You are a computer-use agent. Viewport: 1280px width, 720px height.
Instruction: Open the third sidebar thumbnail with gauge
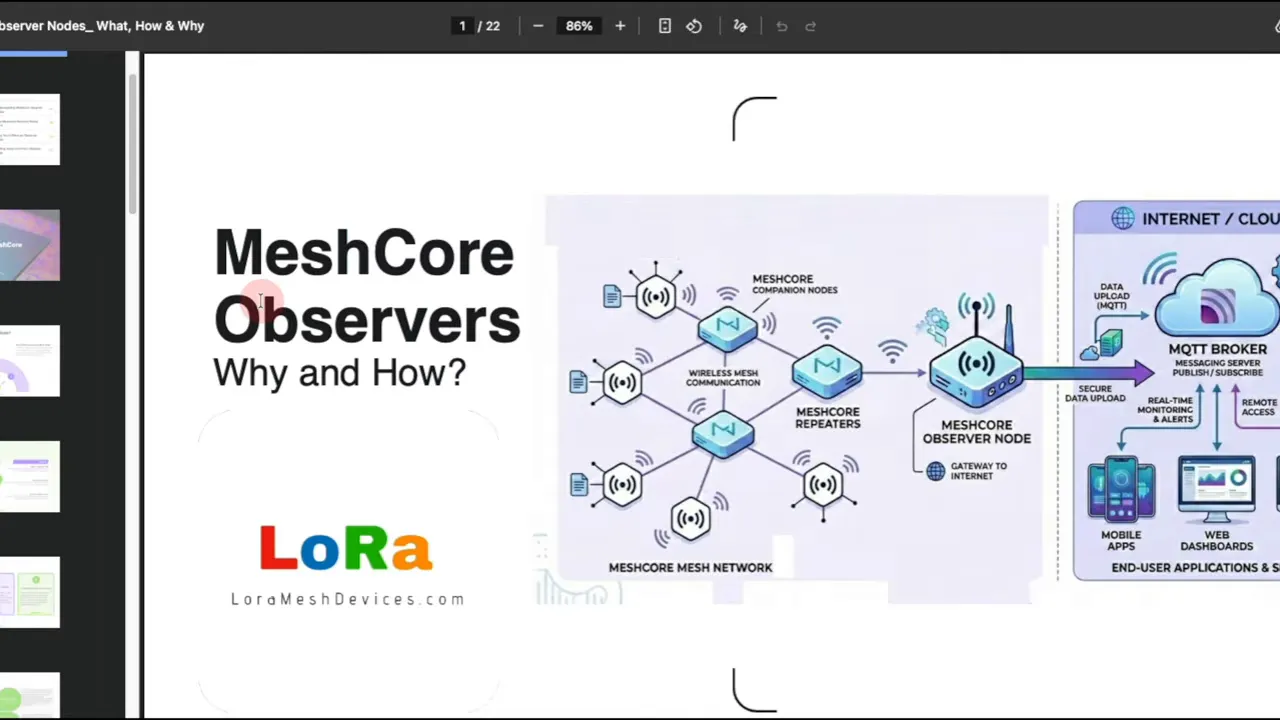pos(30,361)
